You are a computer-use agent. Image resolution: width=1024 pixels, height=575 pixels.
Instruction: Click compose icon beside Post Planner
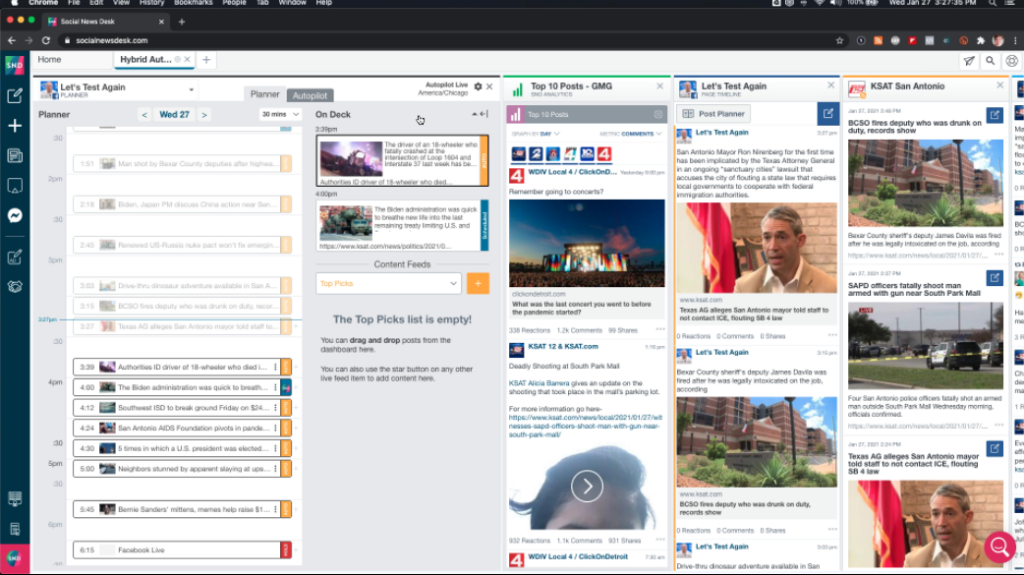click(827, 114)
